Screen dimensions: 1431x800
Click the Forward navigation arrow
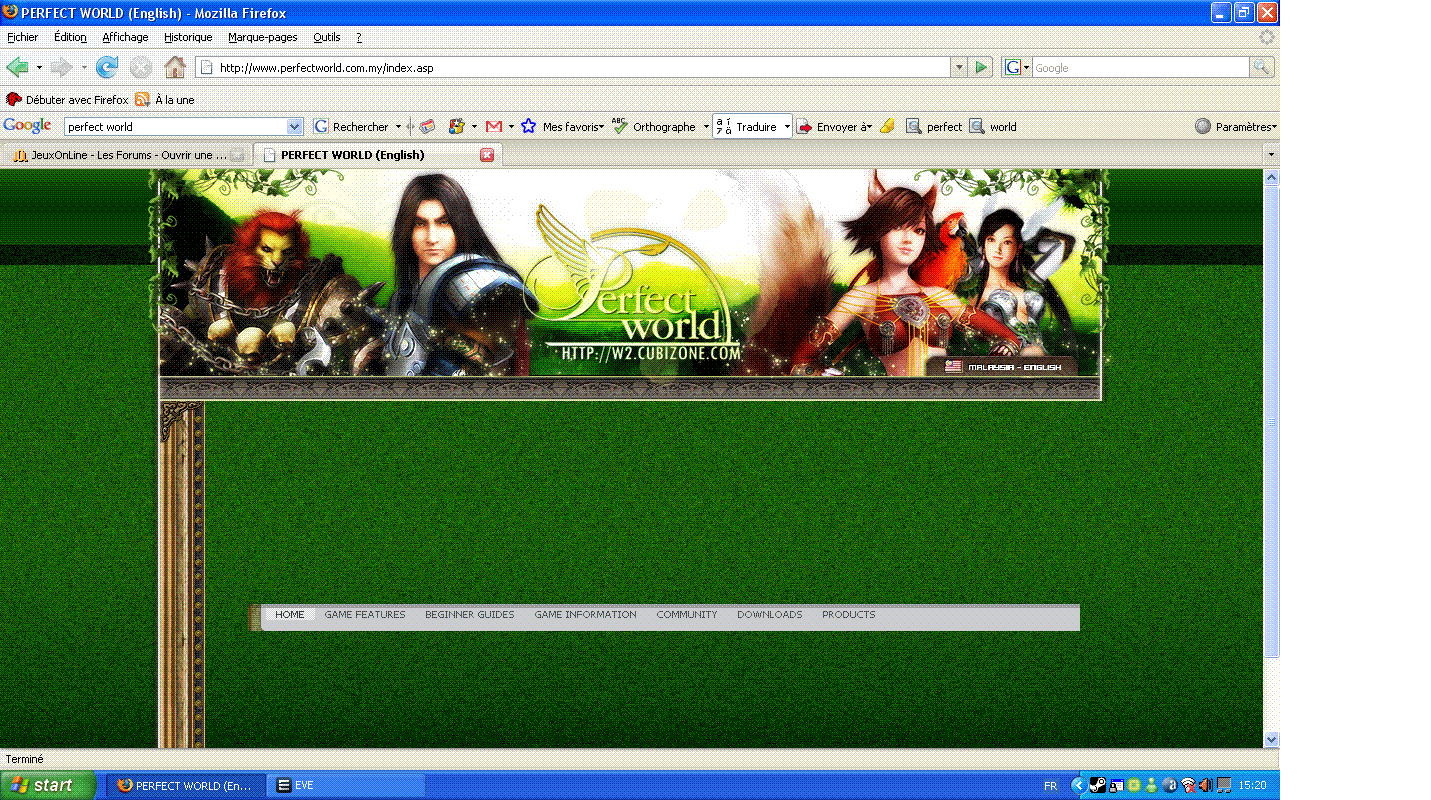click(61, 67)
